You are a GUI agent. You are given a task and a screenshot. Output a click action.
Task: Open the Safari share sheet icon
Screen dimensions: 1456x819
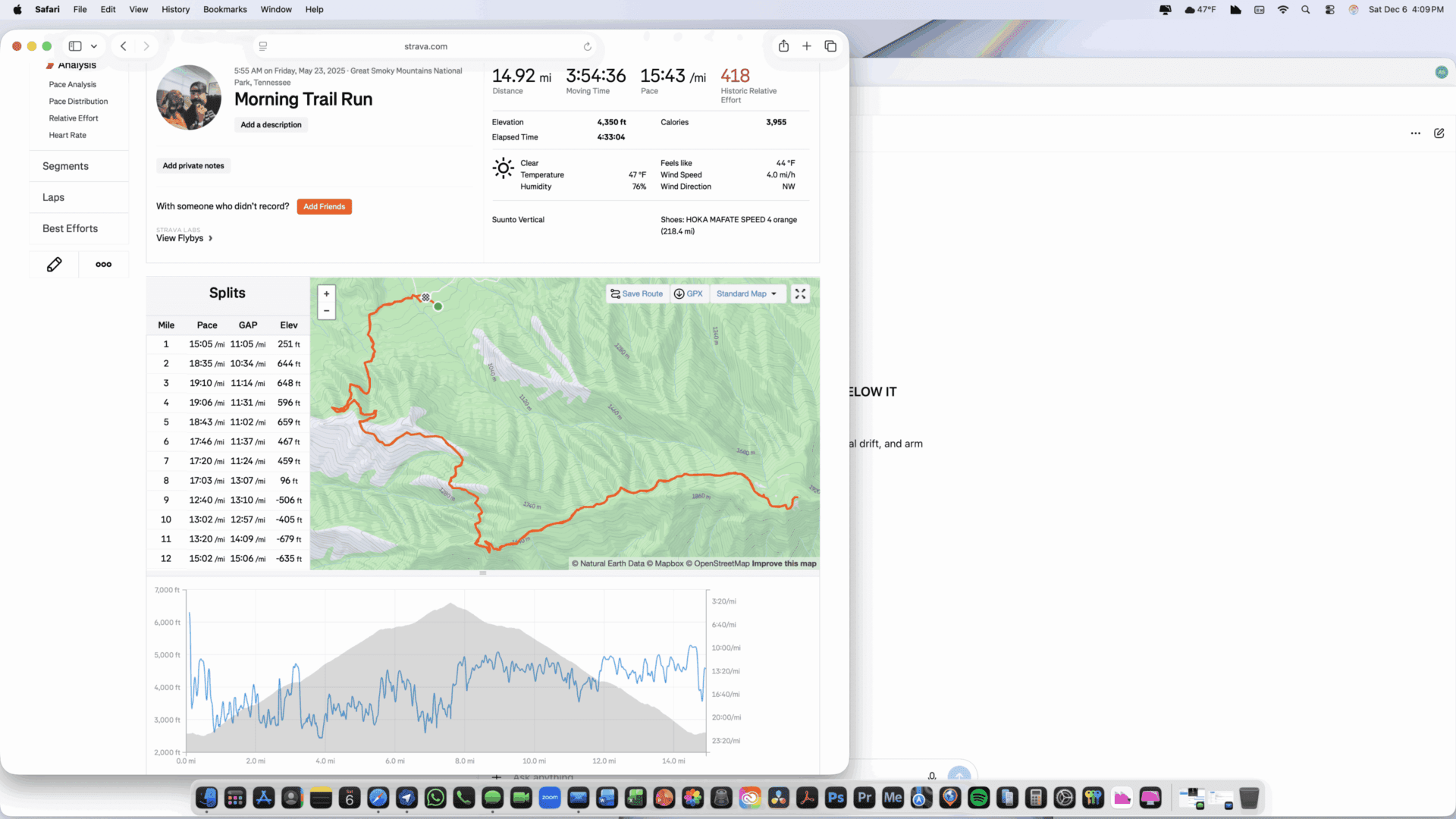point(783,46)
